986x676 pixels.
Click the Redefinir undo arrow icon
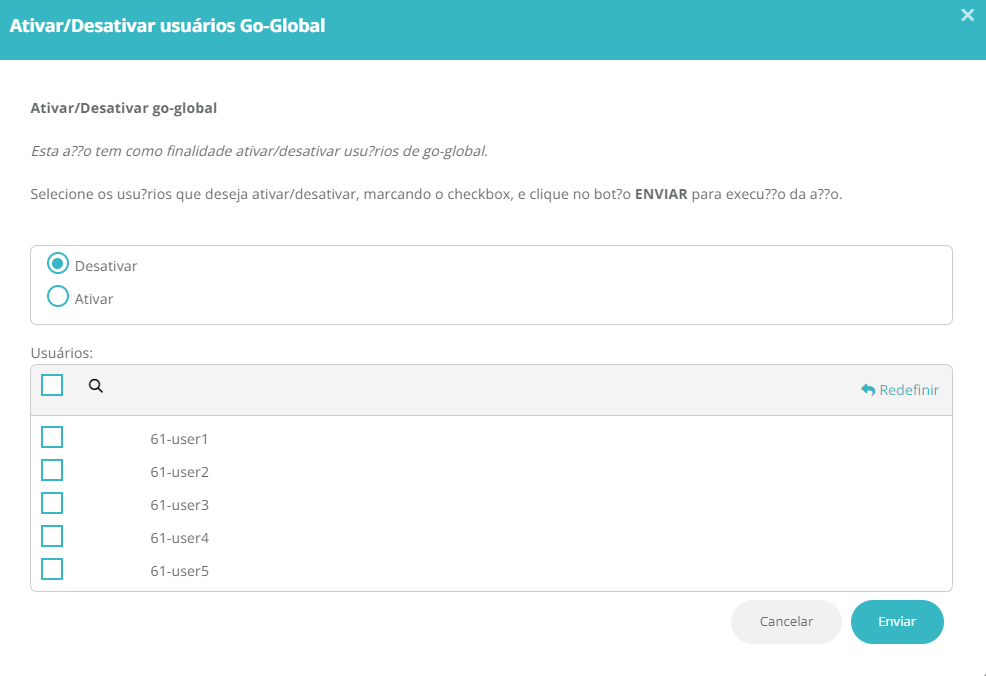(x=868, y=390)
